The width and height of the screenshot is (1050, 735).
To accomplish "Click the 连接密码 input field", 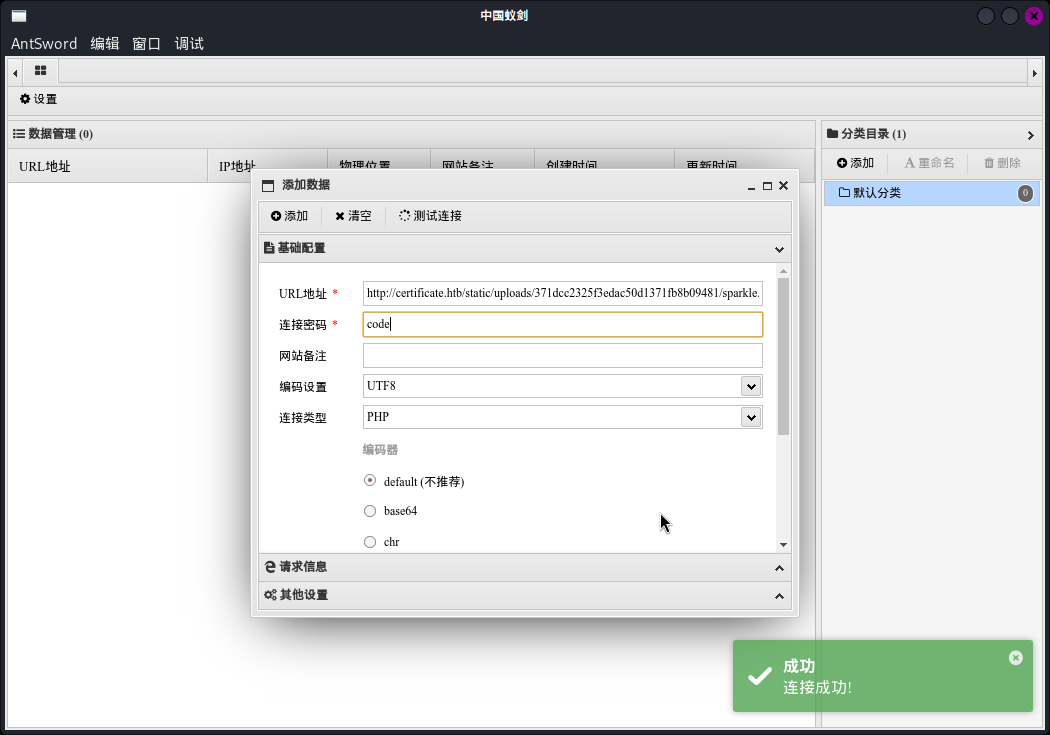I will (x=562, y=325).
